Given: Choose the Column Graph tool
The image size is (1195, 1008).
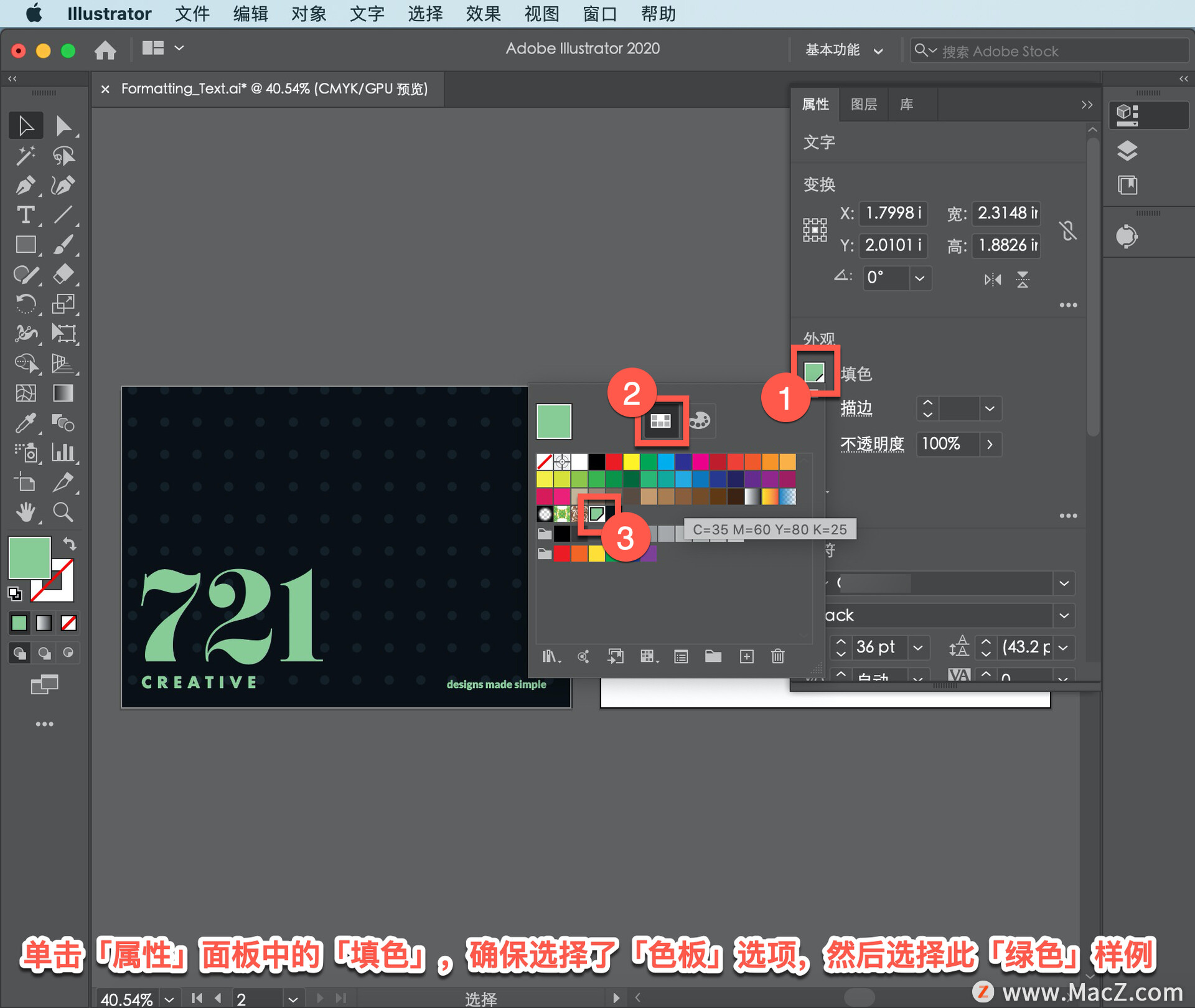Looking at the screenshot, I should (x=63, y=452).
